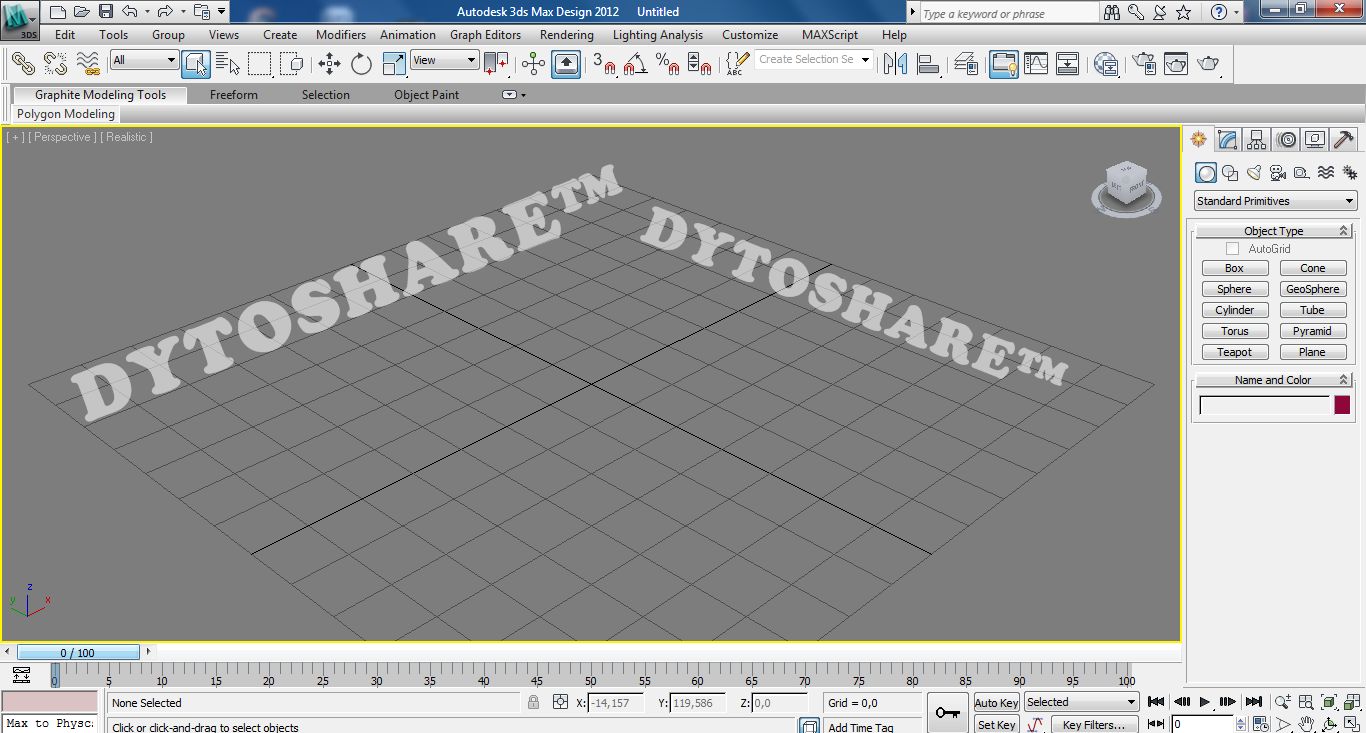Toggle Auto Key animation mode
This screenshot has width=1366, height=733.
pos(996,703)
